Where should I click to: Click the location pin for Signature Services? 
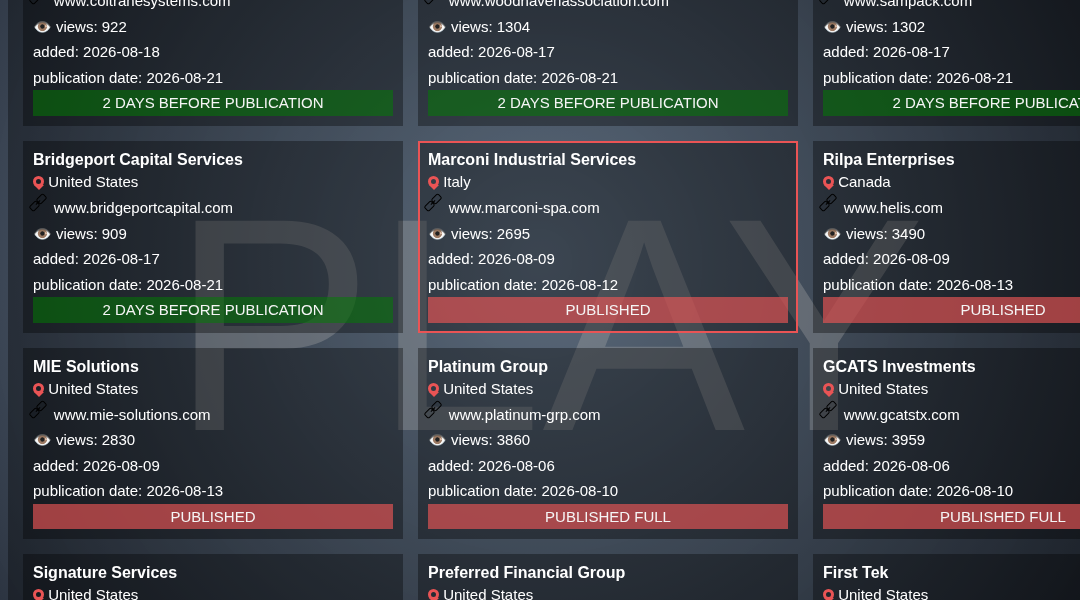pos(39,594)
